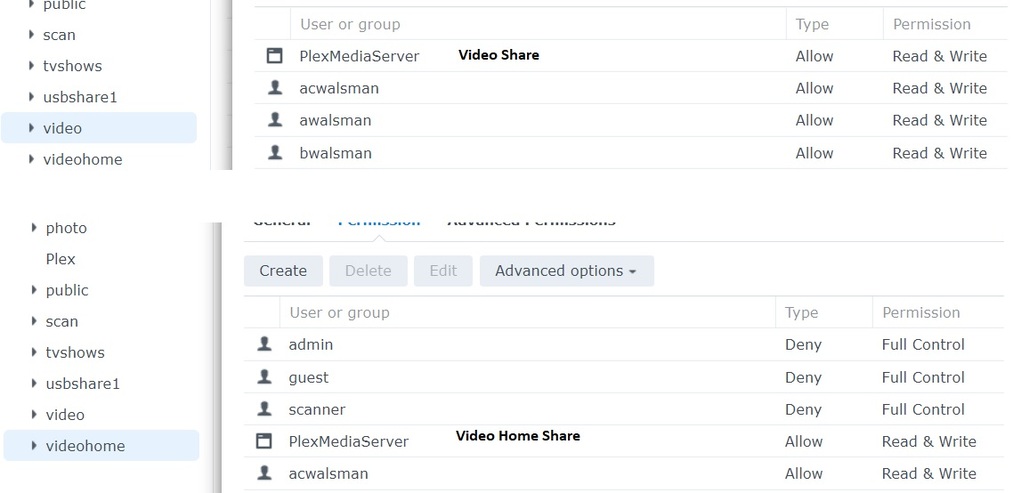The width and height of the screenshot is (1013, 493).
Task: Click the user icon beside bwalsman
Action: point(275,153)
